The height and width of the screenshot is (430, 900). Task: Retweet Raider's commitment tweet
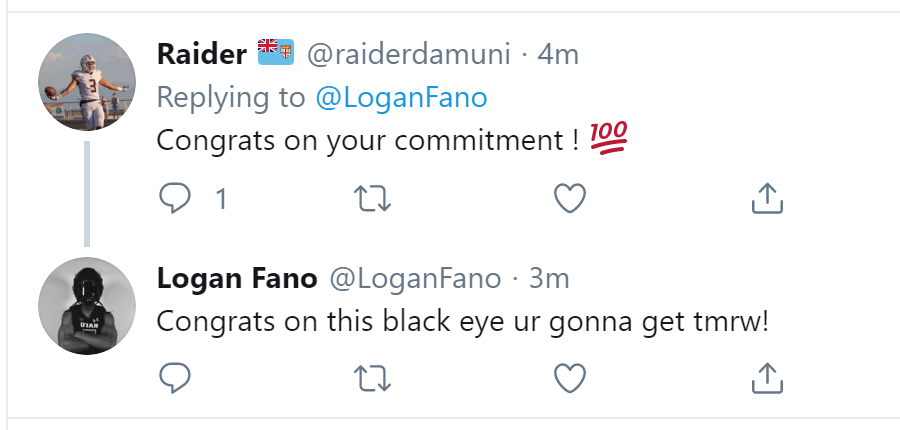372,200
